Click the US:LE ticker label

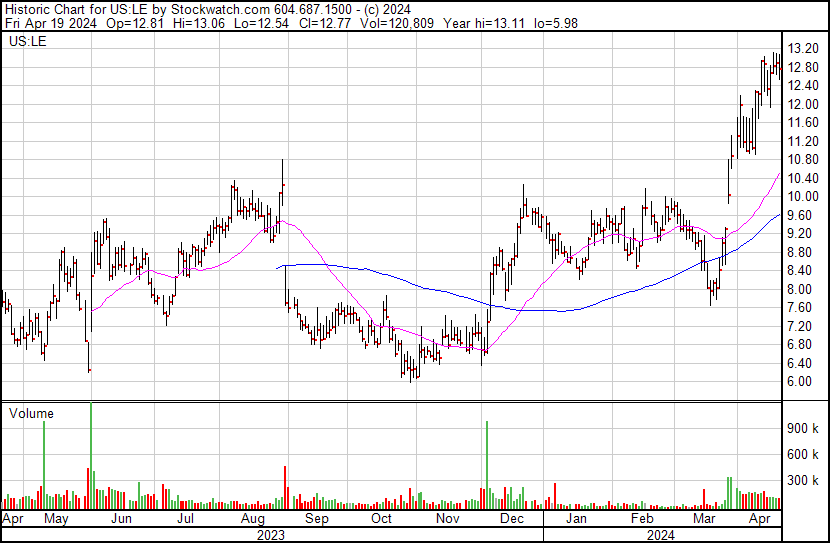coord(28,41)
